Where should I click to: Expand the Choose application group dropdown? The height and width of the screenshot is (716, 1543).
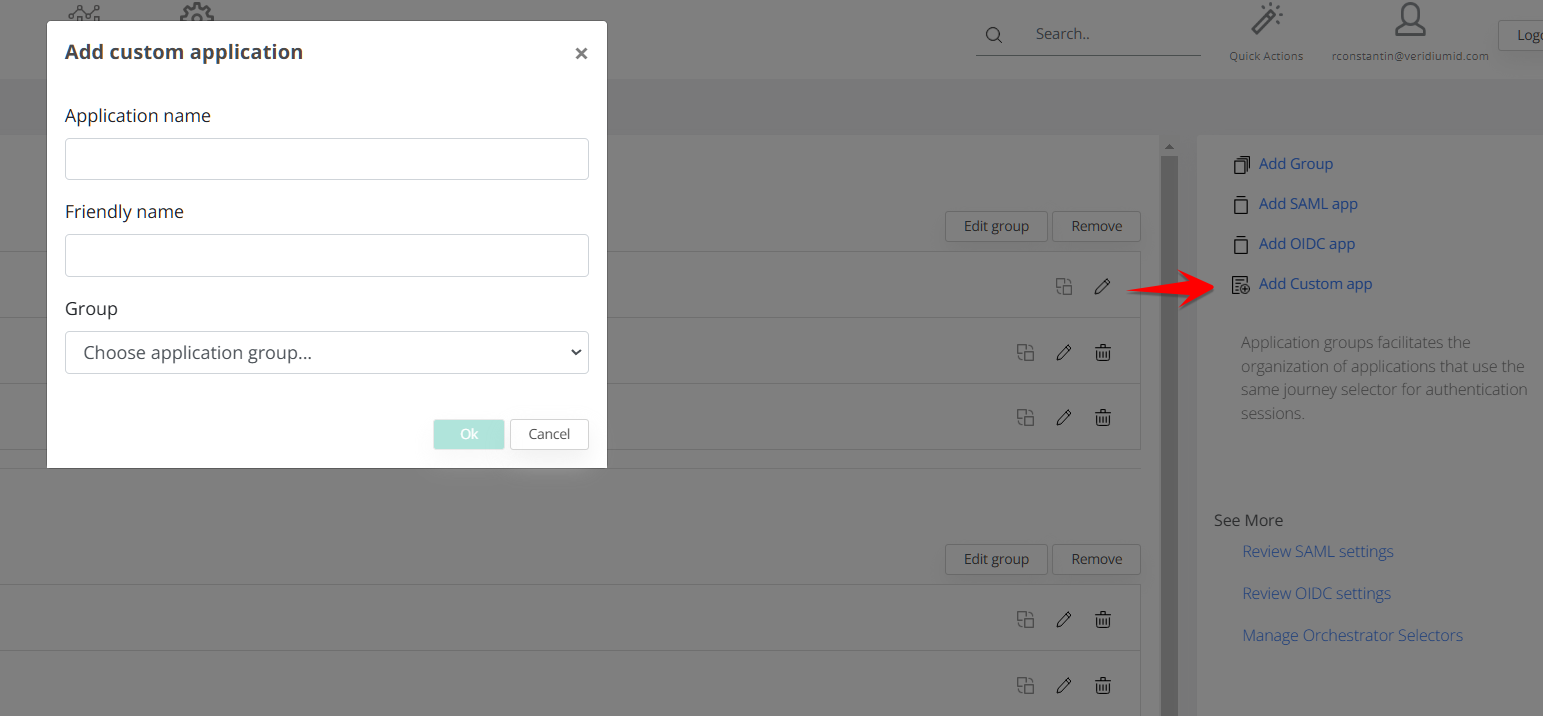pos(327,353)
